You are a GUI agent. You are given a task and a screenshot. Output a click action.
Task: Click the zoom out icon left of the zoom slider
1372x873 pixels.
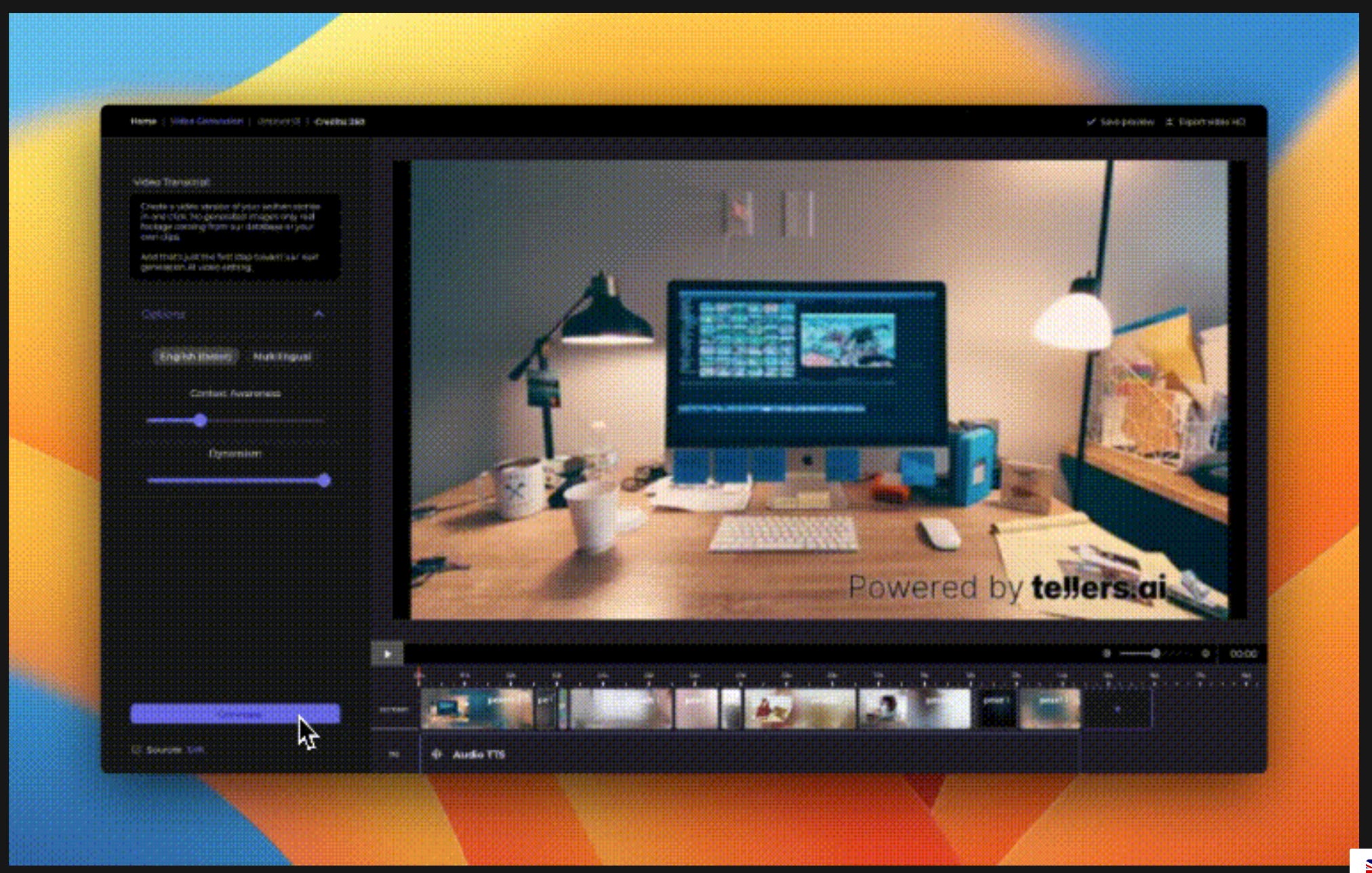coord(1106,653)
